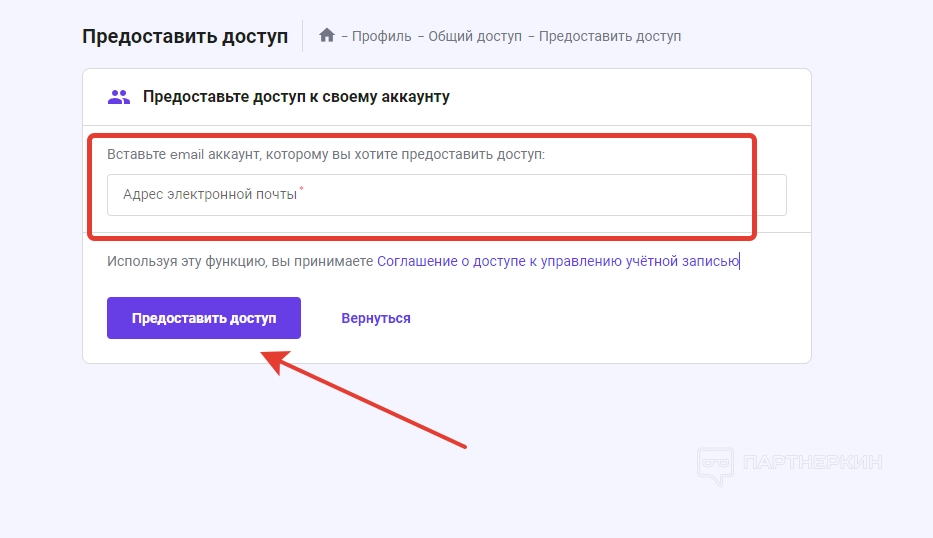This screenshot has width=933, height=538.
Task: Click text Используя эту функцию, вы принимаете
Action: [x=240, y=261]
